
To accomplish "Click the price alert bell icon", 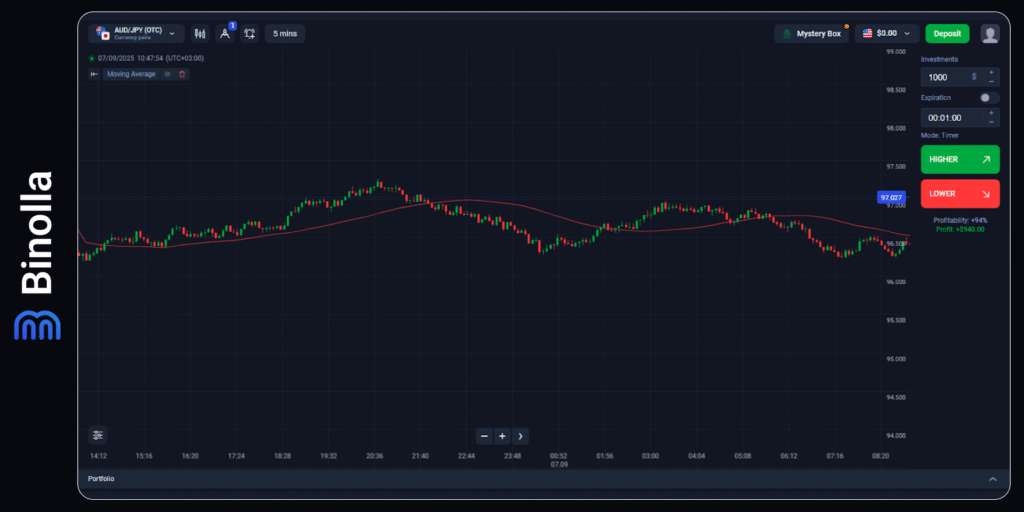I will pyautogui.click(x=249, y=33).
